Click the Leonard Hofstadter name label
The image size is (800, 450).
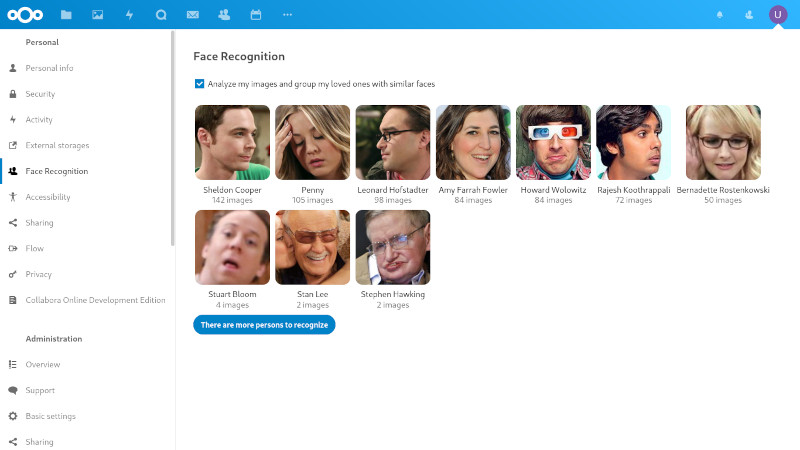pos(393,190)
